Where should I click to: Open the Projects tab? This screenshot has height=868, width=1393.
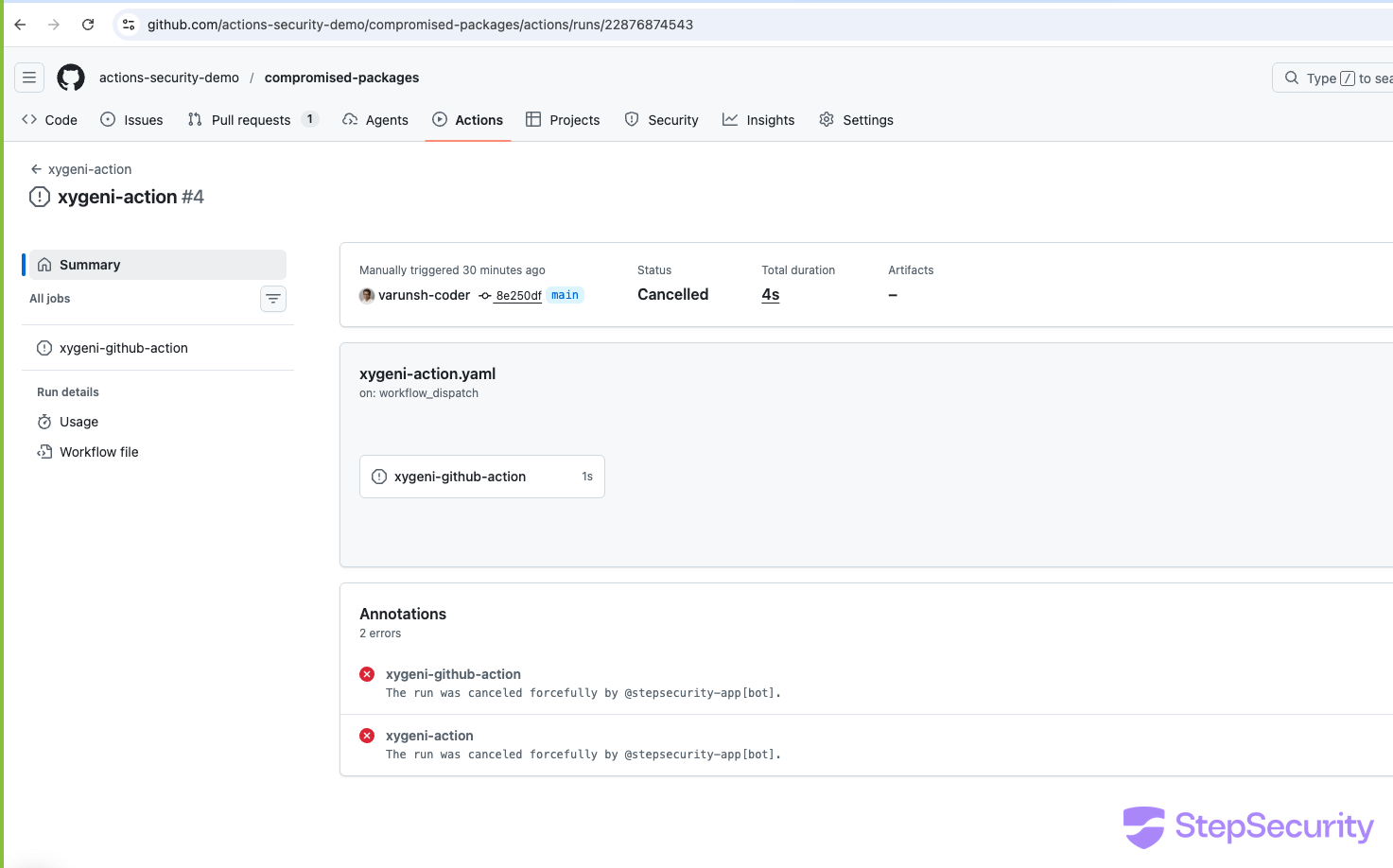(x=563, y=120)
